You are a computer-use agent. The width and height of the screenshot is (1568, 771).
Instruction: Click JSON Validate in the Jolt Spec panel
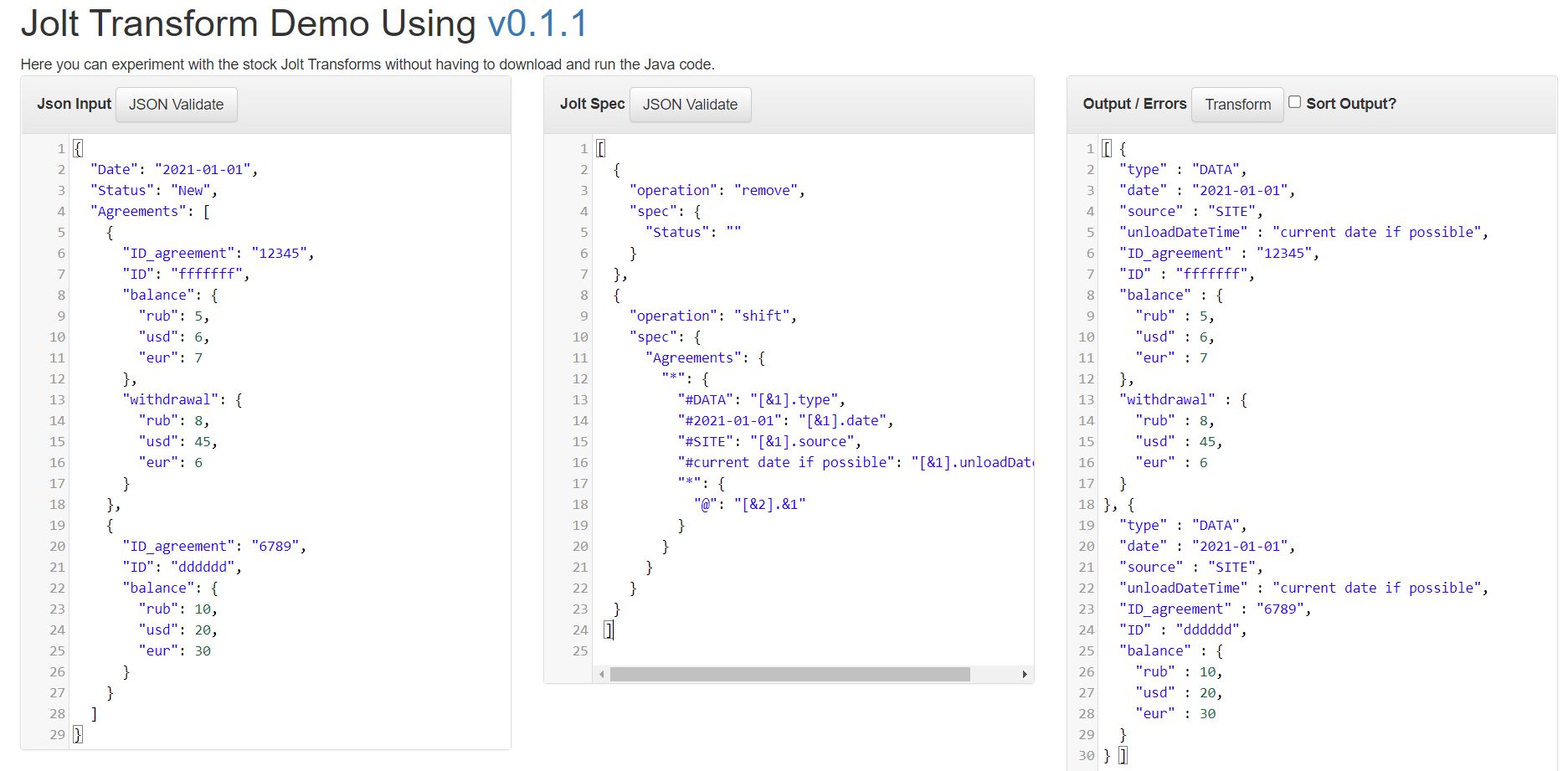[690, 105]
